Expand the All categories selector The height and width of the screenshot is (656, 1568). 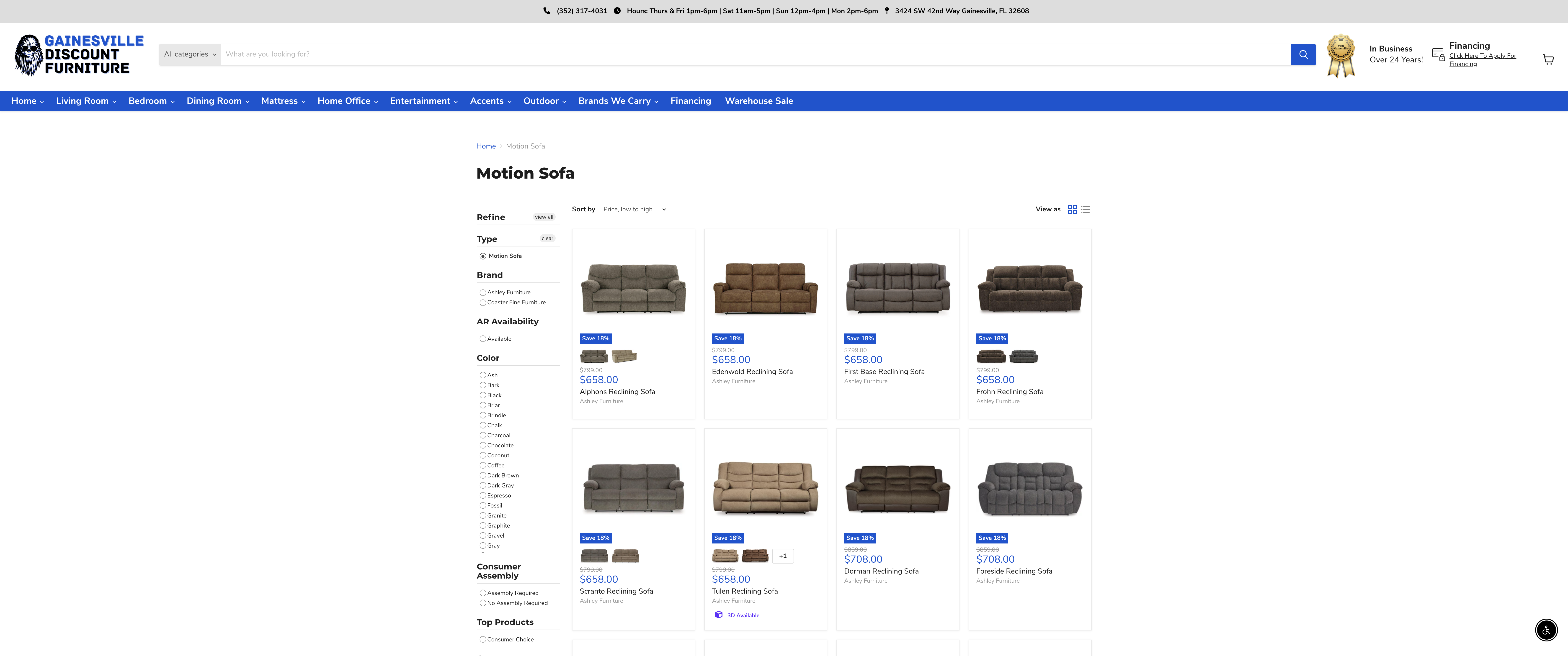tap(189, 54)
